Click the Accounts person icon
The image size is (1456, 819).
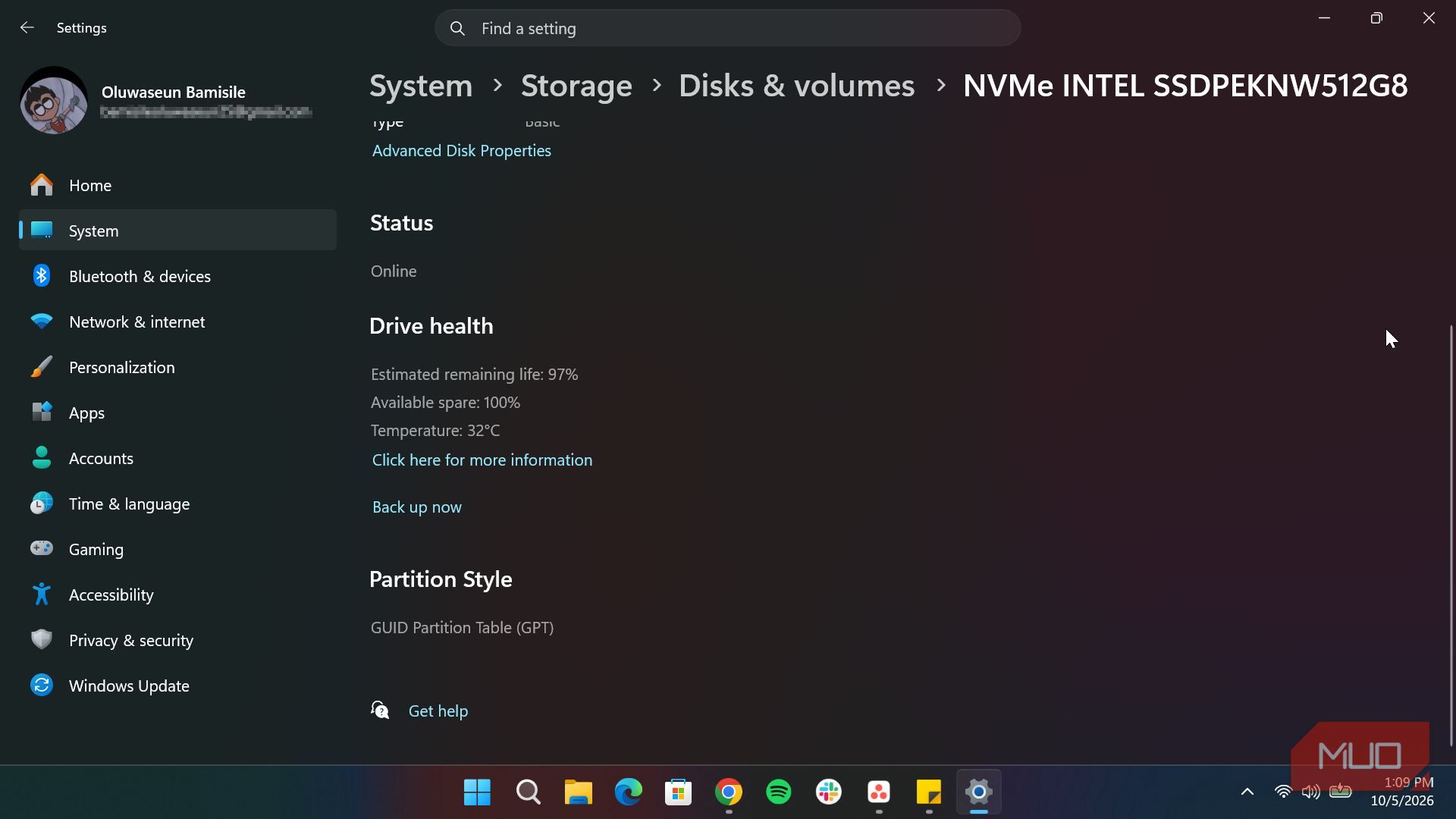point(42,458)
